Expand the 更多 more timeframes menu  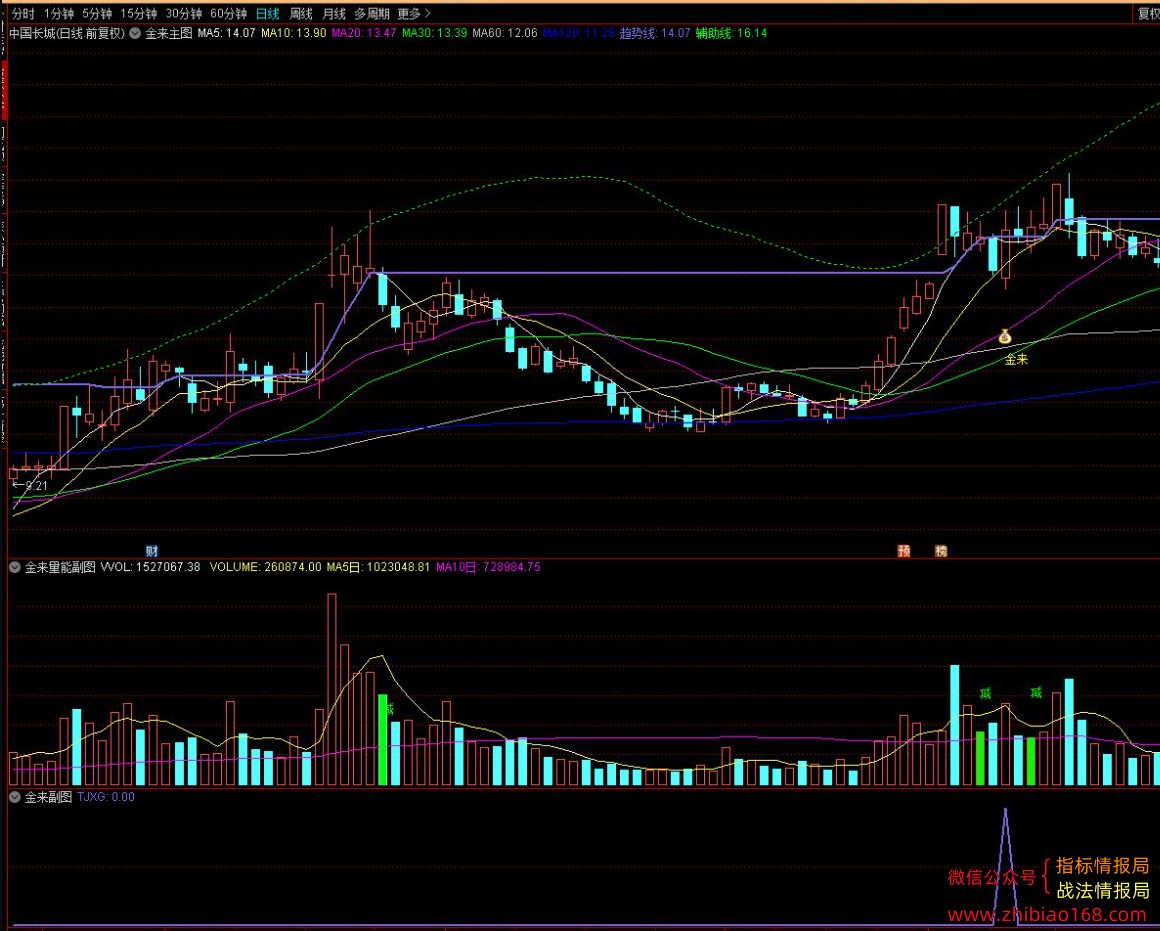click(x=414, y=13)
